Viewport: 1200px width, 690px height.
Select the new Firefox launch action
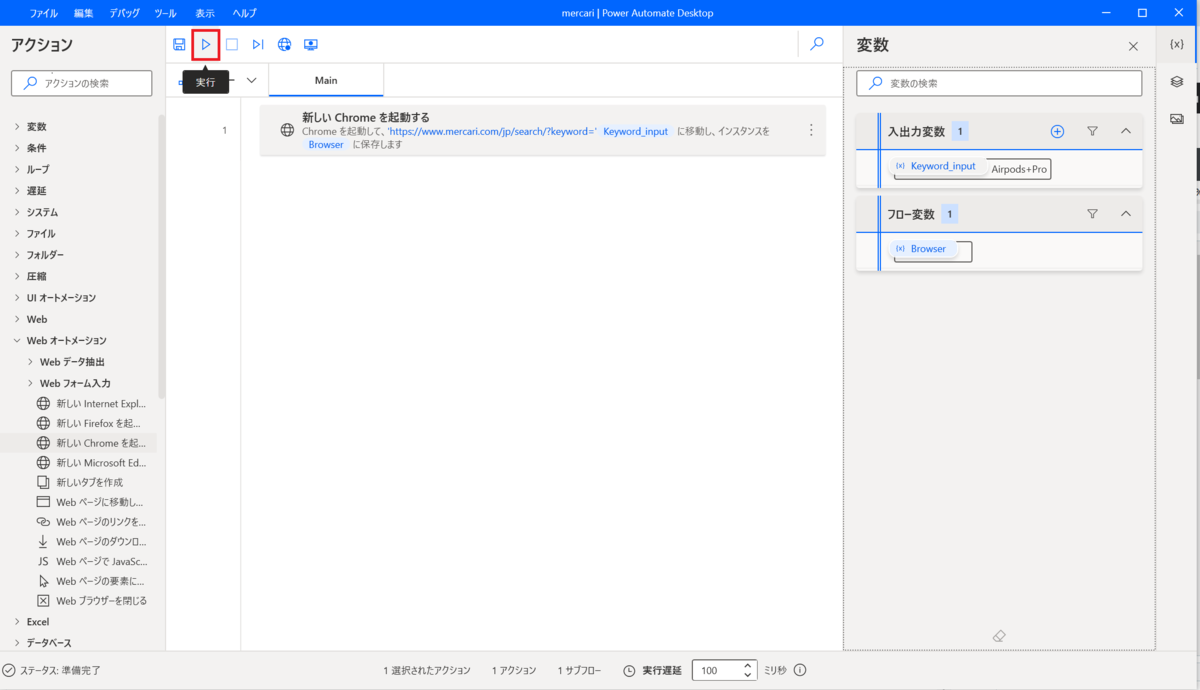point(90,423)
